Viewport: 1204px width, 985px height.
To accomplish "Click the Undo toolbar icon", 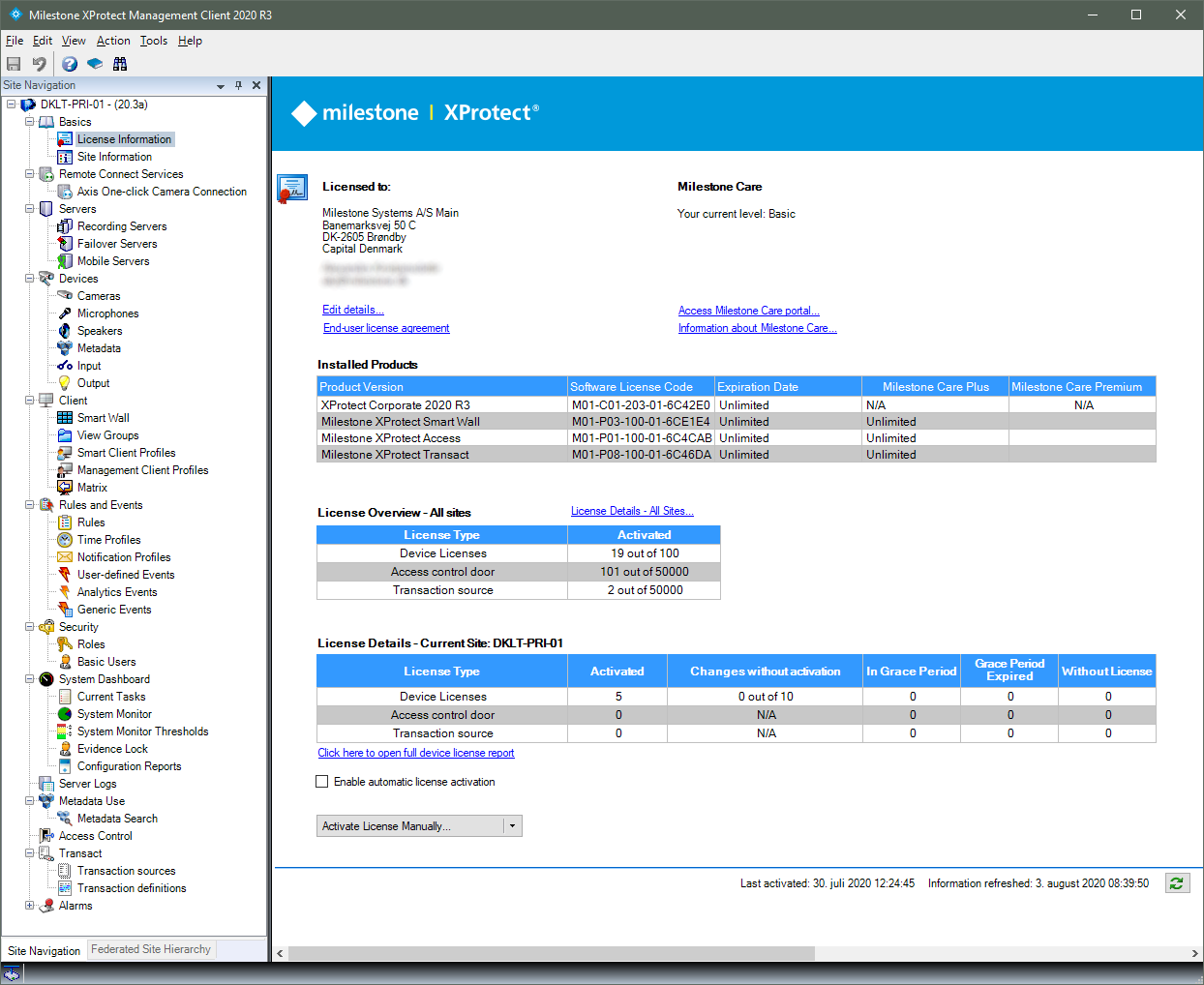I will [40, 64].
